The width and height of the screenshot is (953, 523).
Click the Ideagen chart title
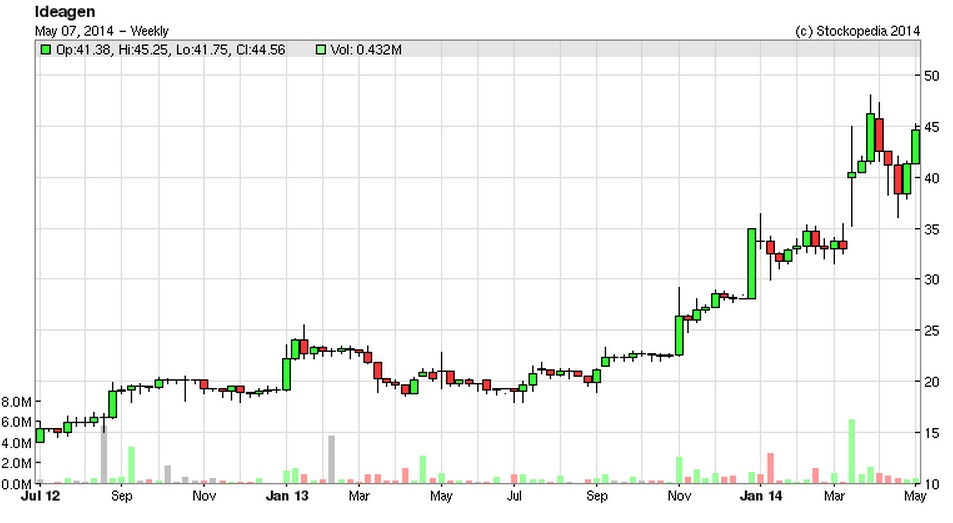(64, 12)
